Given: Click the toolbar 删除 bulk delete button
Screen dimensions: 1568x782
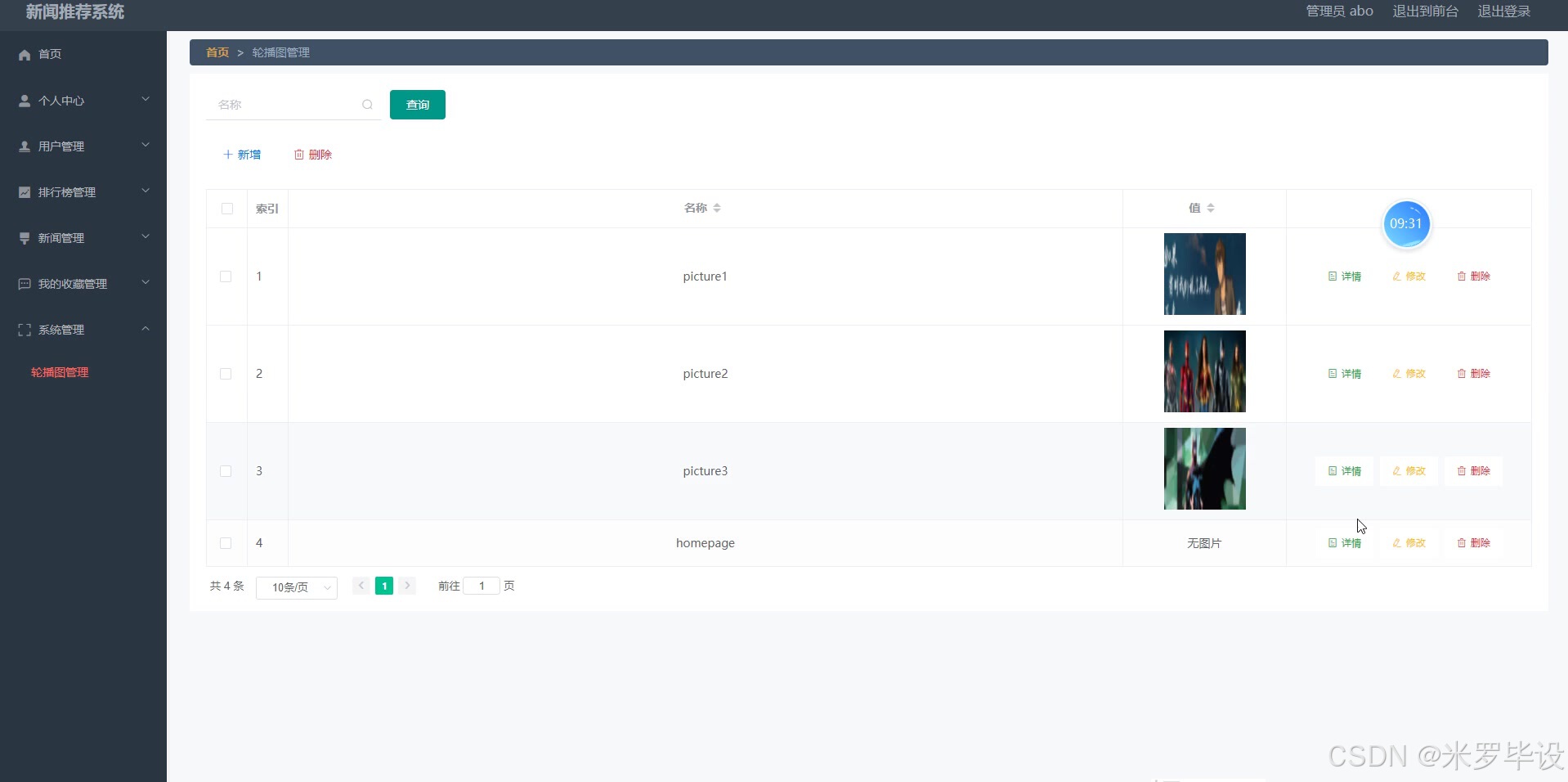Looking at the screenshot, I should pyautogui.click(x=313, y=155).
